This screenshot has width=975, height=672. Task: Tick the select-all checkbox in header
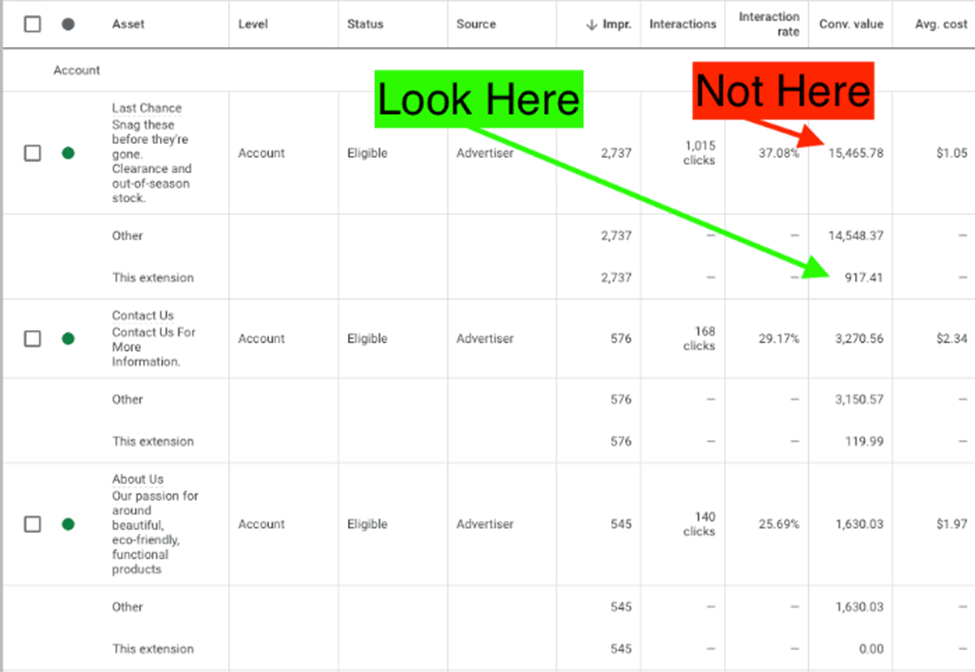tap(33, 24)
